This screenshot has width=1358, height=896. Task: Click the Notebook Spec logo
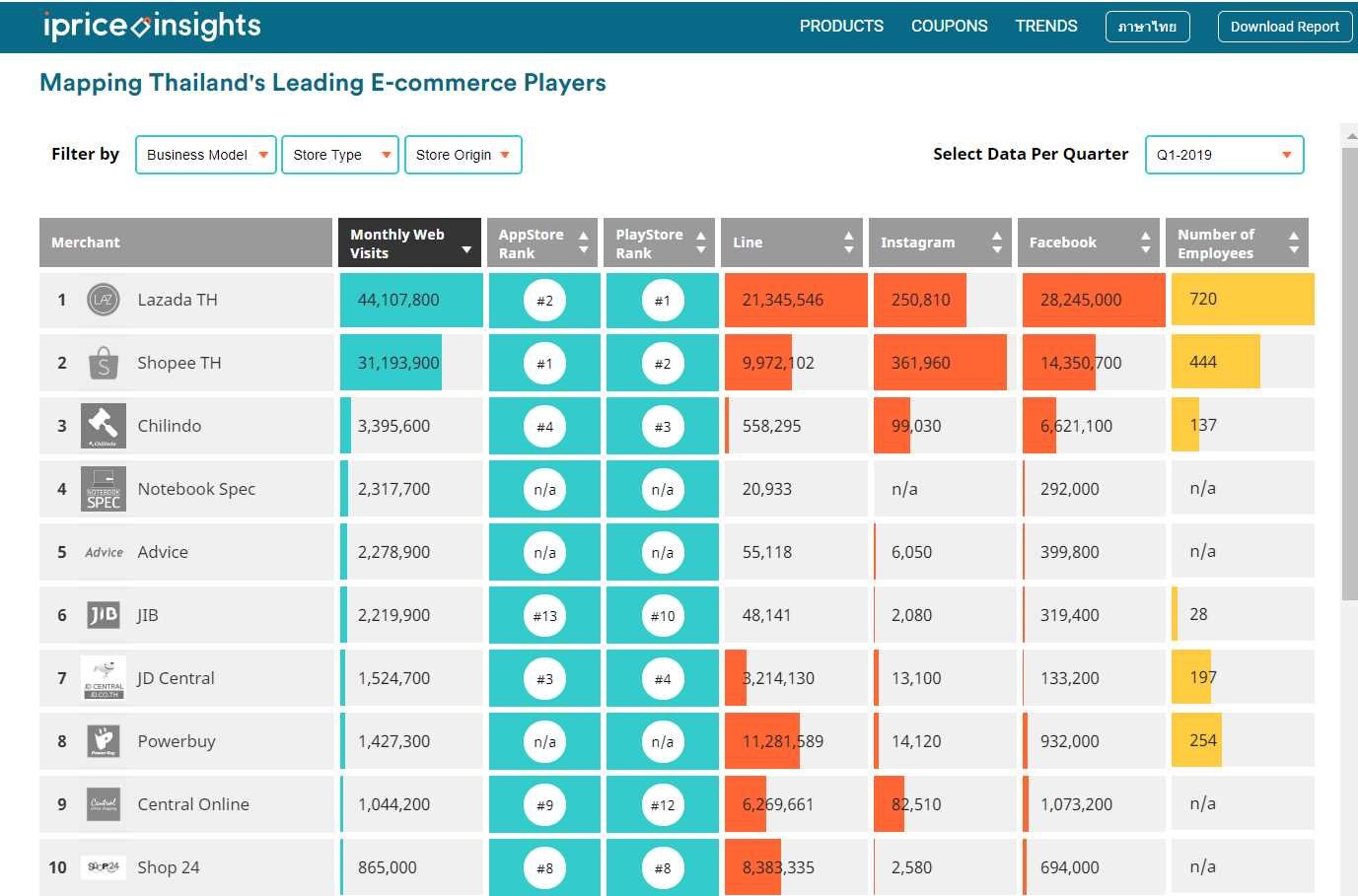[x=104, y=489]
